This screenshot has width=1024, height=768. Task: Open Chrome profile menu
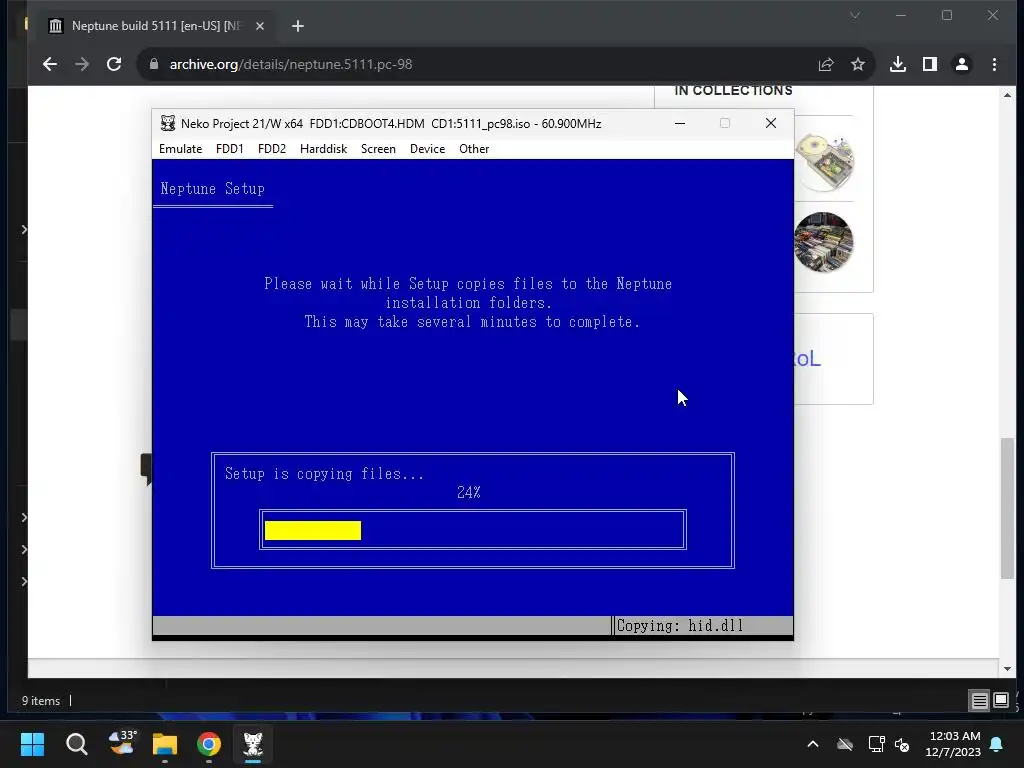tap(962, 64)
